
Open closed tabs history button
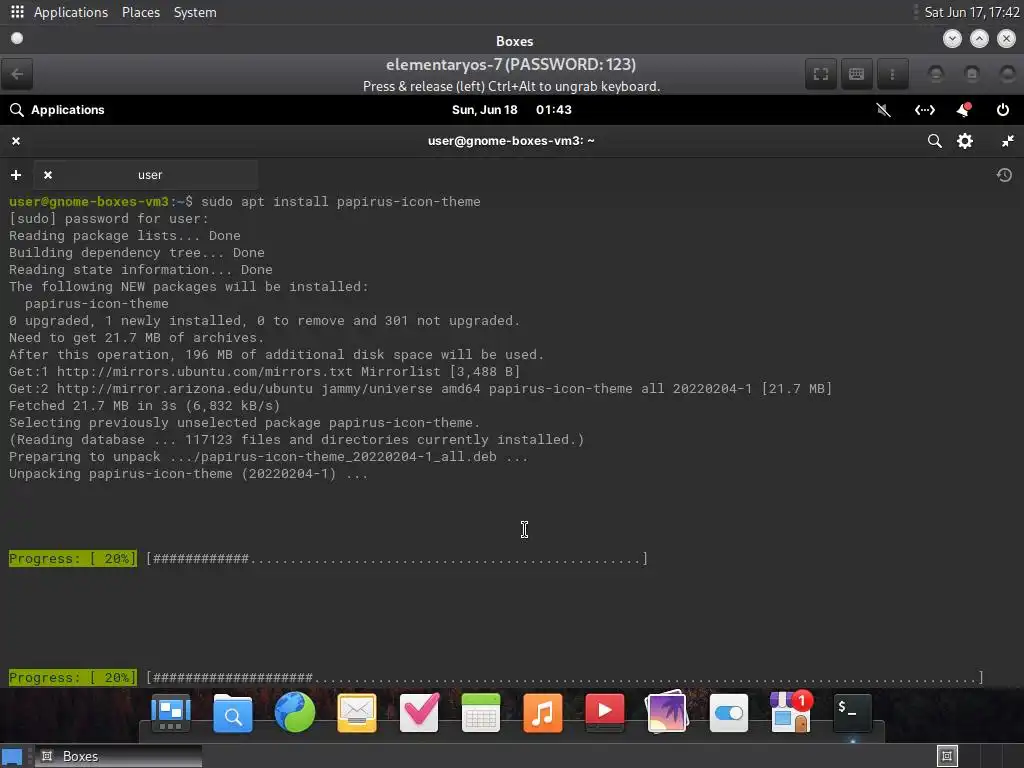pos(1004,175)
